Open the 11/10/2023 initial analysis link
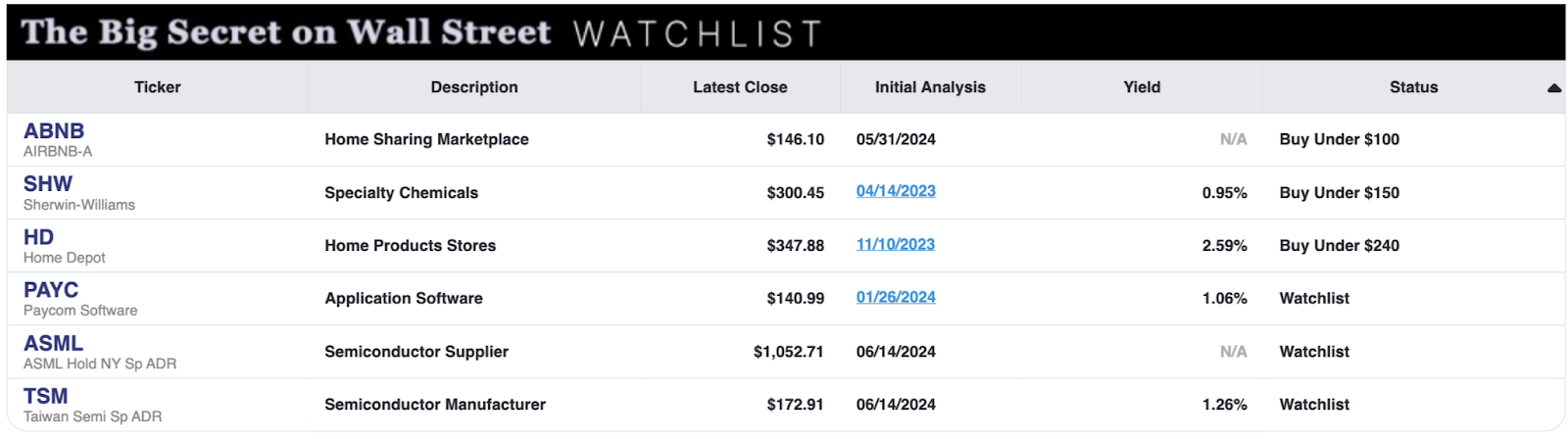 pos(896,244)
